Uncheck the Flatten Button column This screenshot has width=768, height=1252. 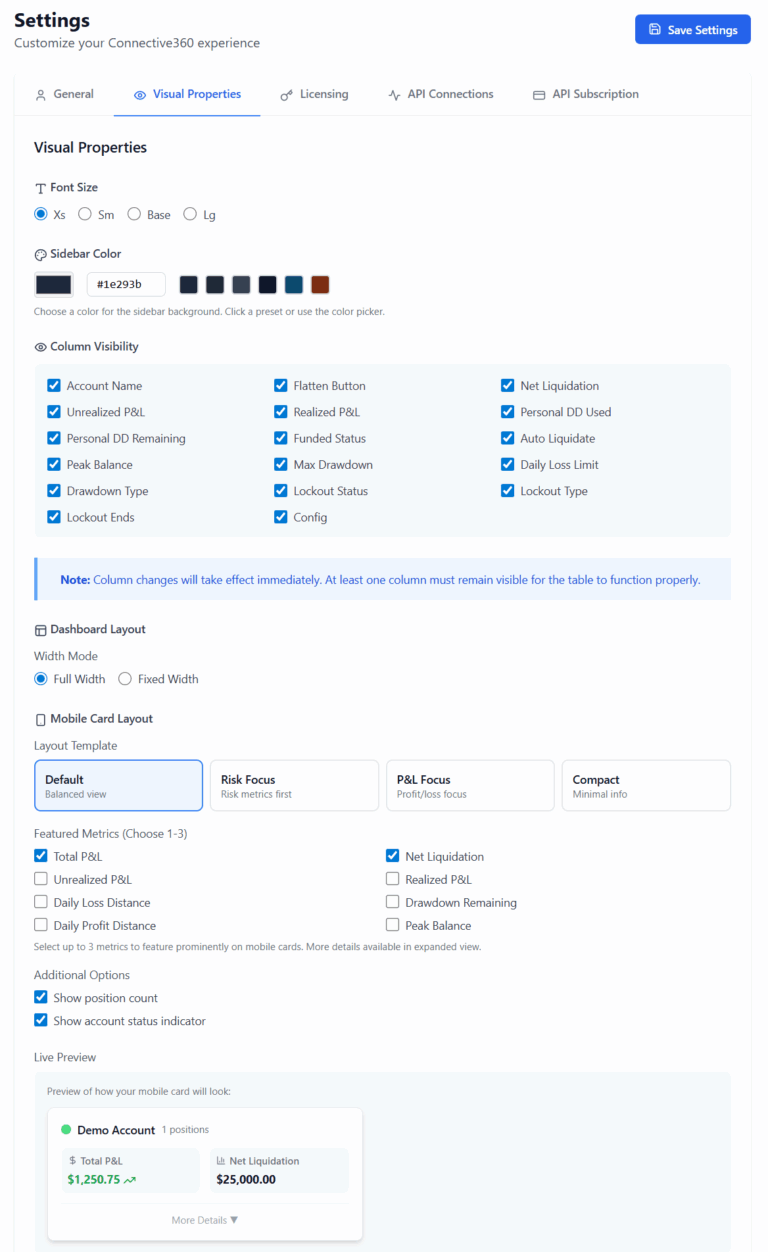(281, 386)
